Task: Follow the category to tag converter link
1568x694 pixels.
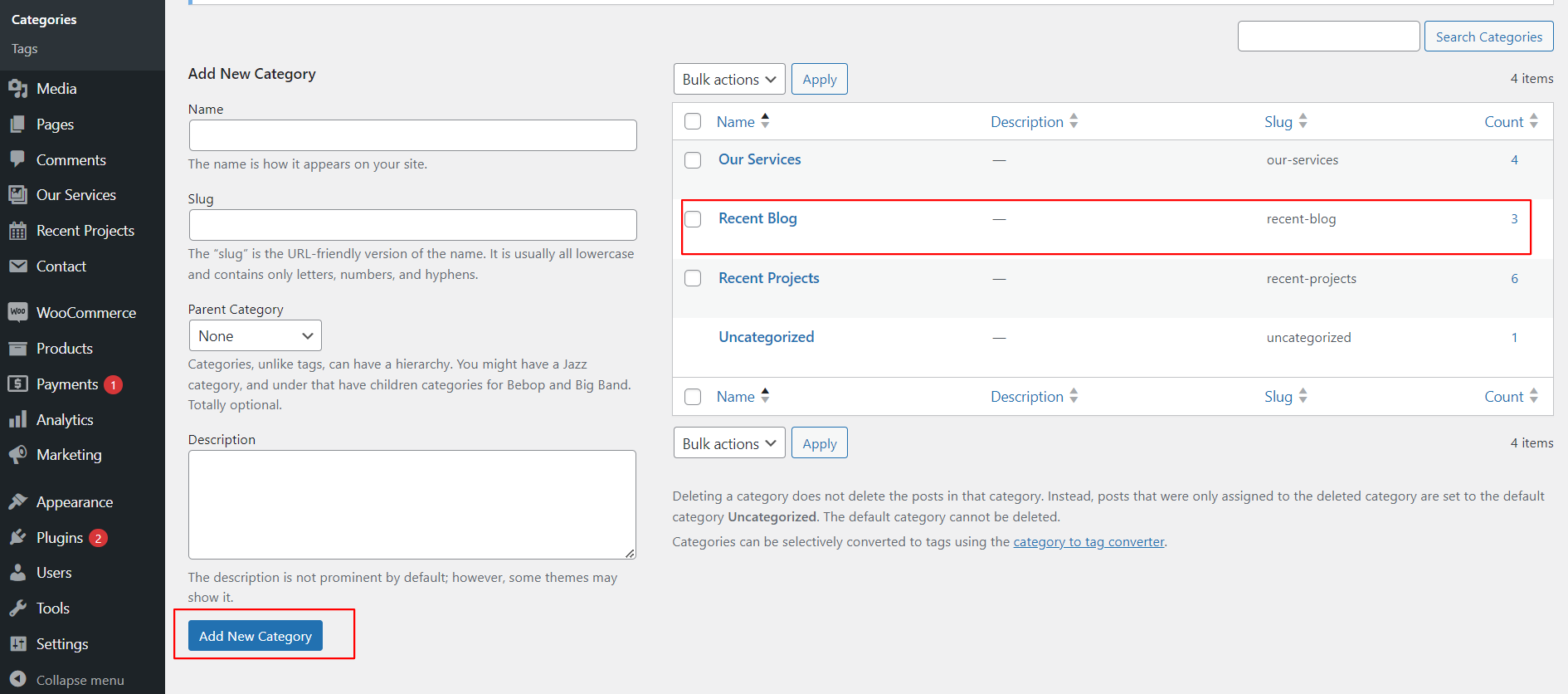Action: coord(1088,542)
